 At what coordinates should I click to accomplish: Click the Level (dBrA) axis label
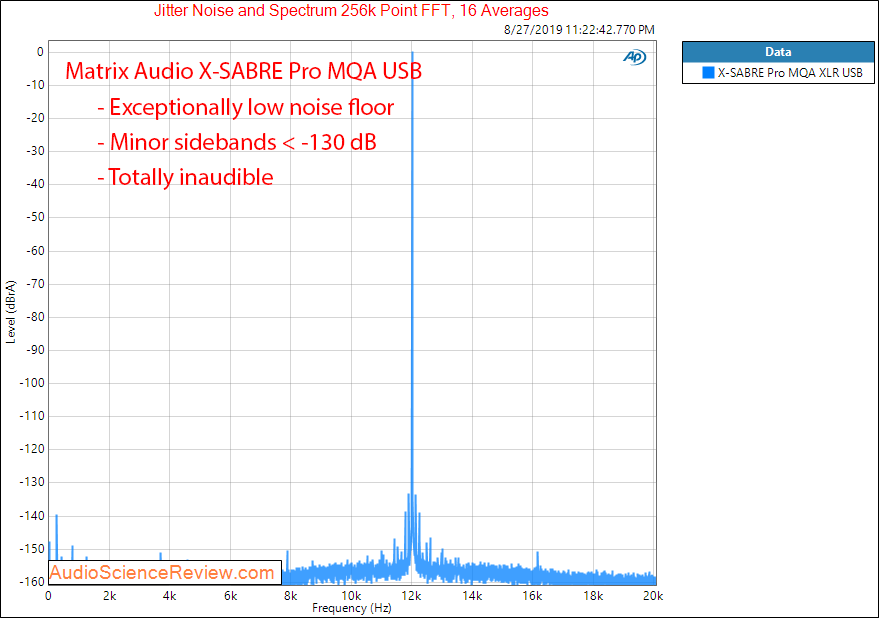(x=11, y=312)
